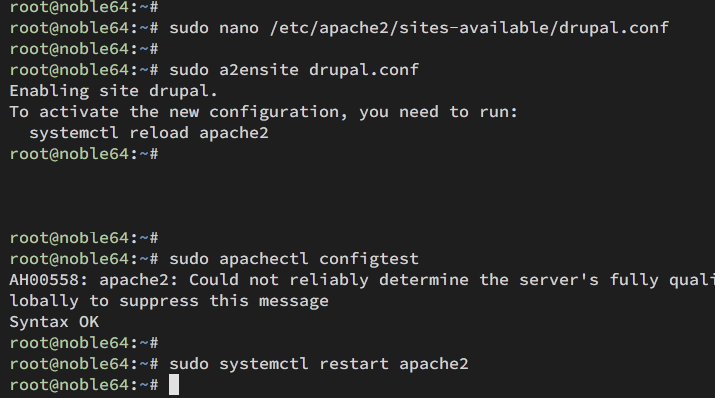The width and height of the screenshot is (715, 398).
Task: Click the AH00558 warning message line
Action: point(362,280)
